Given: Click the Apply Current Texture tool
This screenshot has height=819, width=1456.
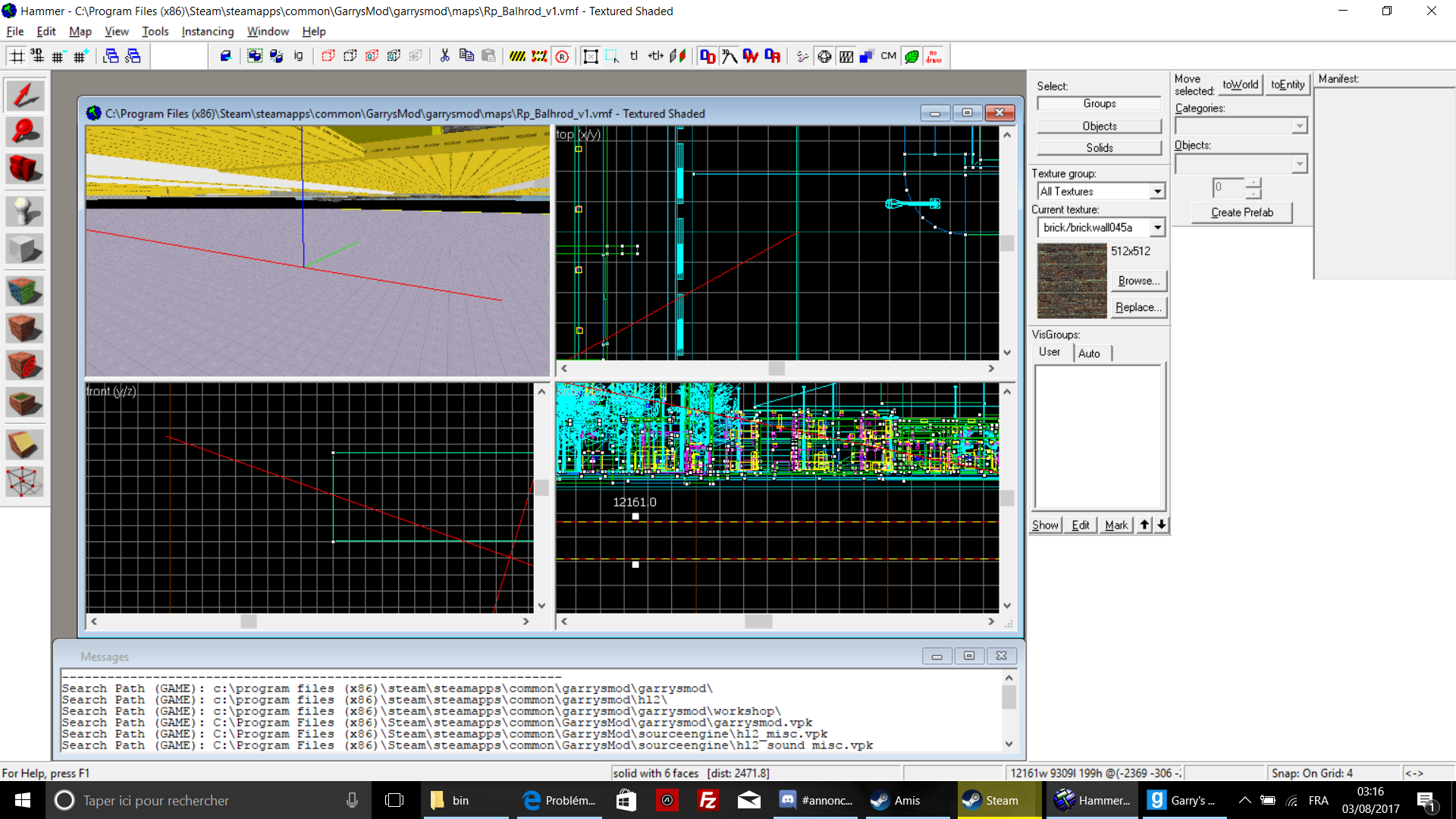Looking at the screenshot, I should pyautogui.click(x=24, y=328).
